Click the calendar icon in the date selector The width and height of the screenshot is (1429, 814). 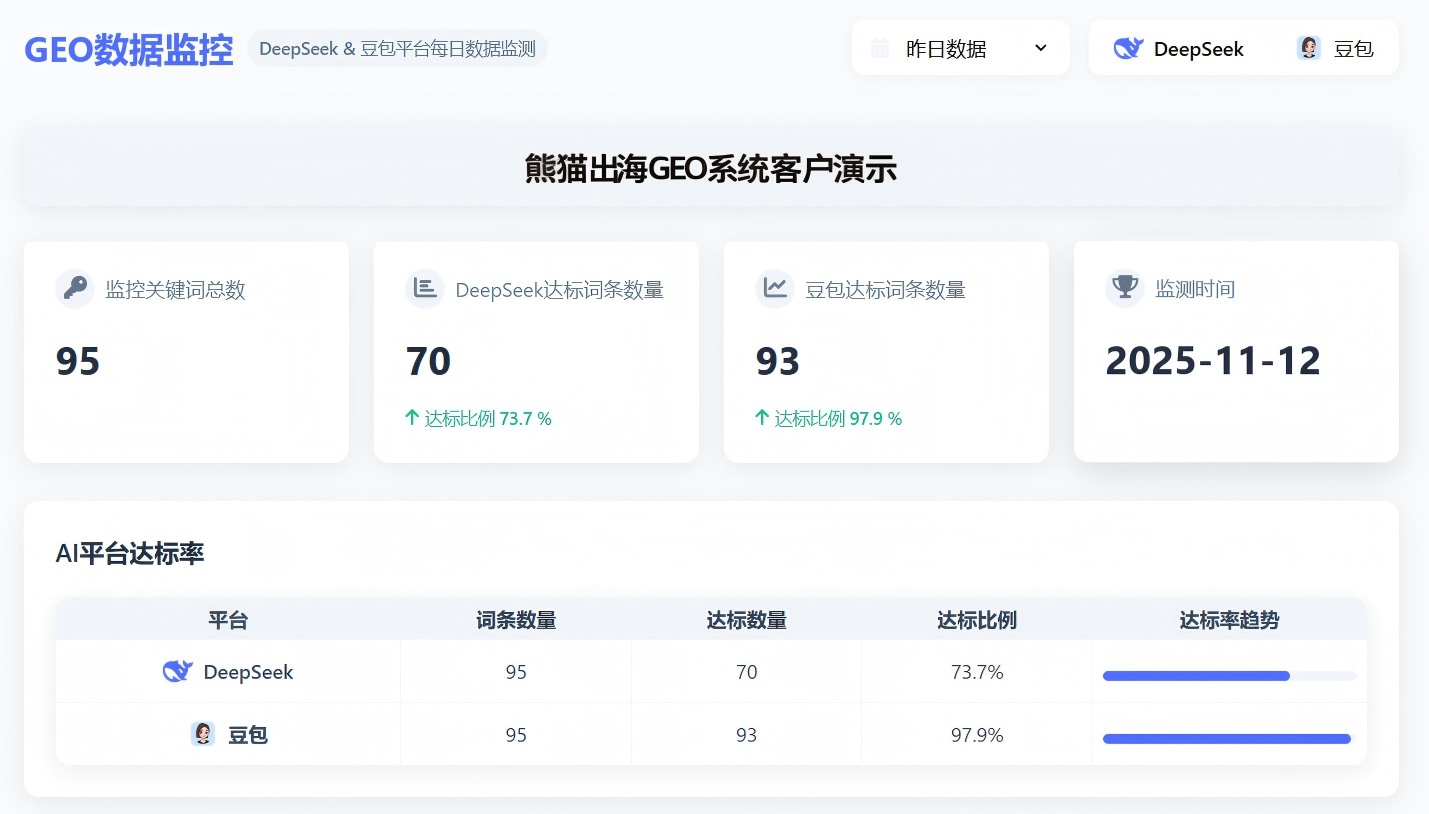coord(880,48)
